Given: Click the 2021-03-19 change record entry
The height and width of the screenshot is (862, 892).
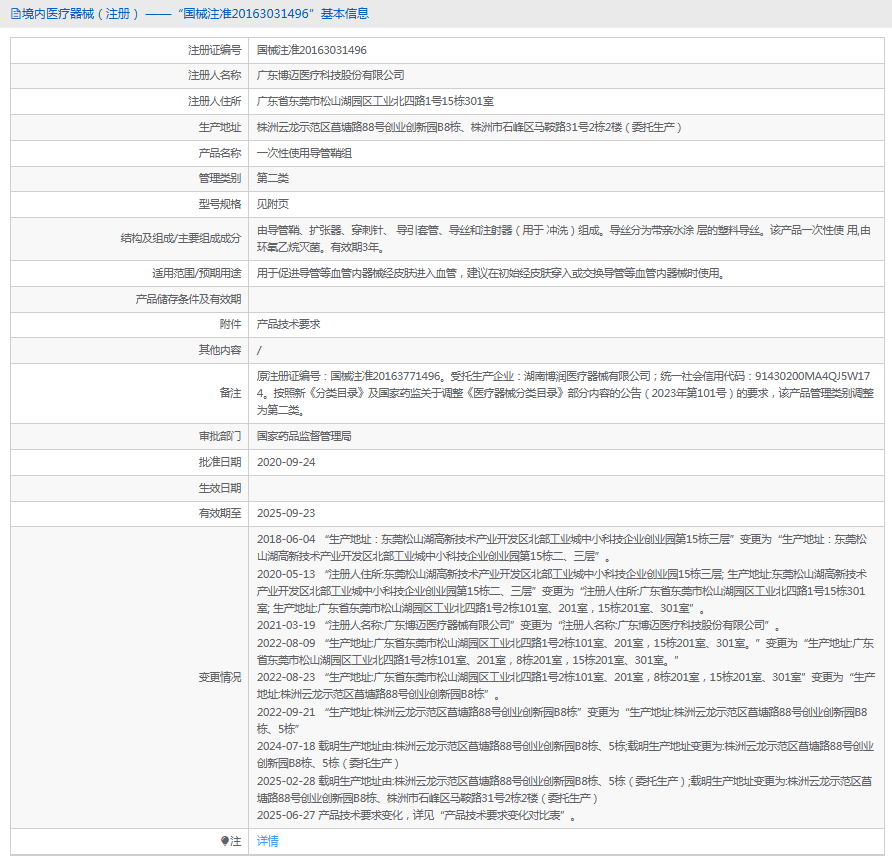Looking at the screenshot, I should 518,625.
